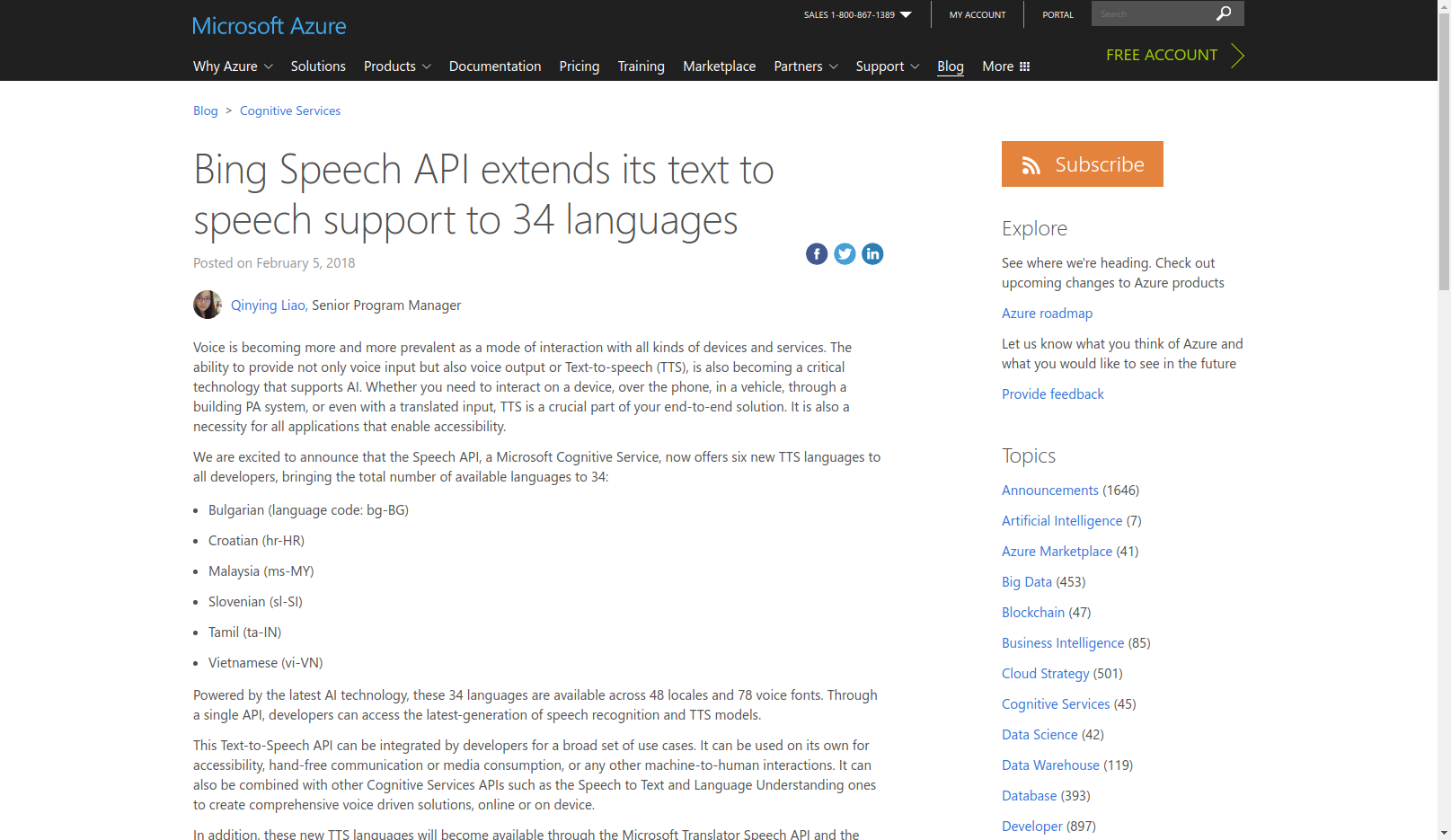Expand the Partners dropdown
1451x840 pixels.
coord(806,66)
